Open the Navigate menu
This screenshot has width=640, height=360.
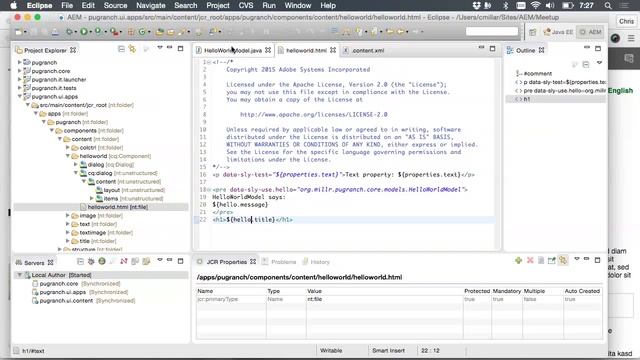[x=151, y=5]
